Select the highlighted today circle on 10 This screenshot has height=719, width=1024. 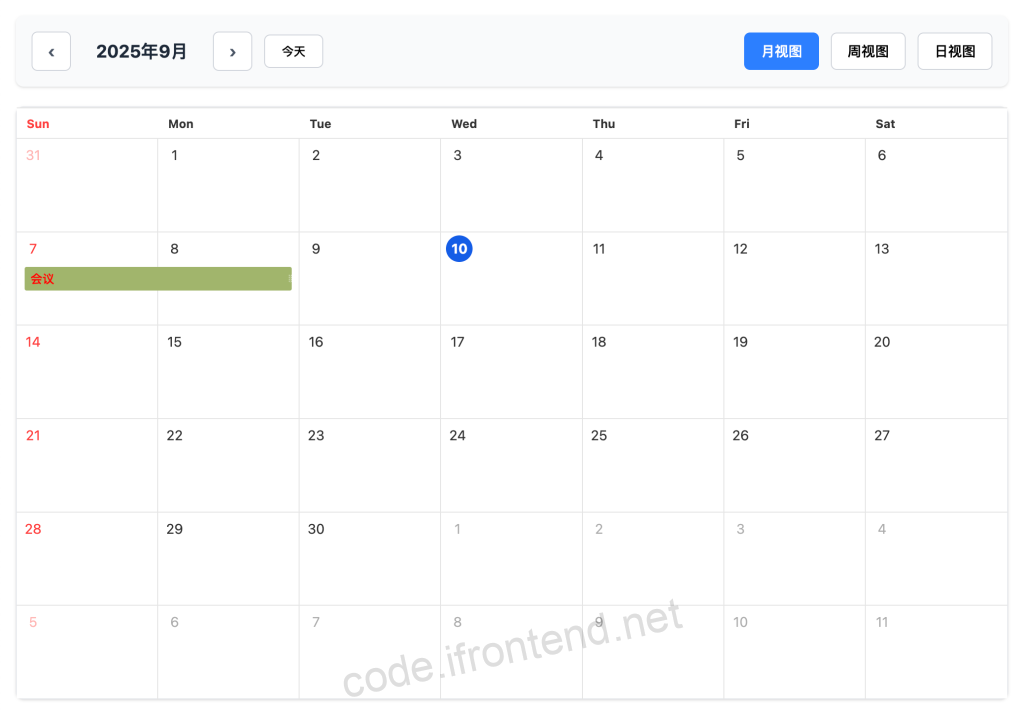point(459,248)
